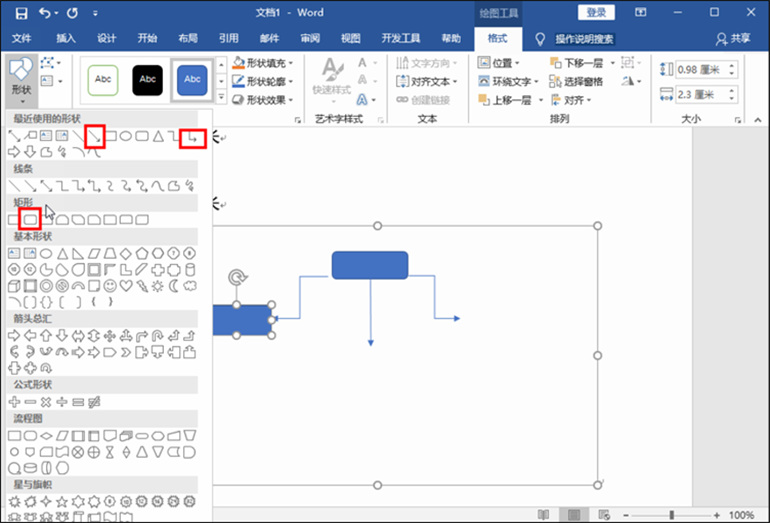Select plus sign in 公式形状
This screenshot has width=770, height=523.
pyautogui.click(x=14, y=402)
